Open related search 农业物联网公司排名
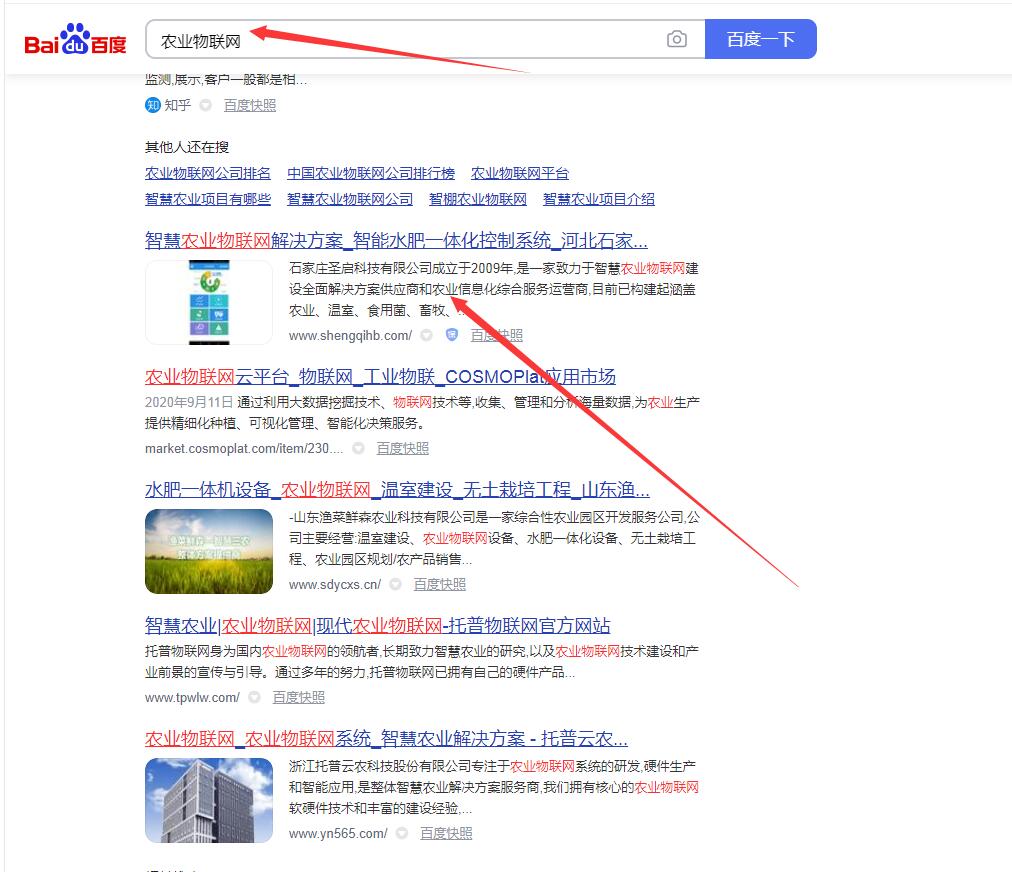Viewport: 1012px width, 872px height. click(x=208, y=173)
